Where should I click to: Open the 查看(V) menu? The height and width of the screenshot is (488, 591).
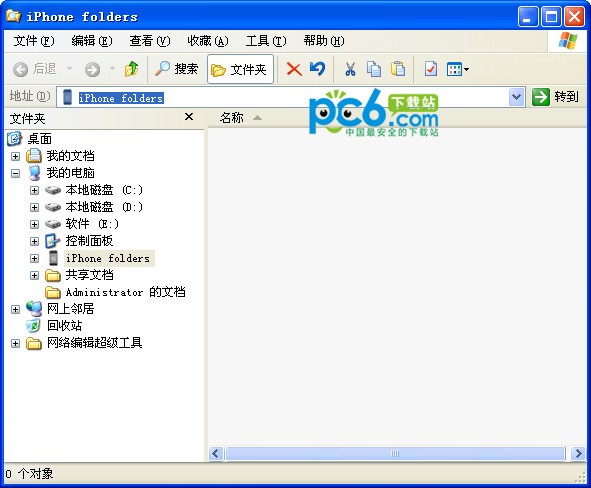(x=150, y=41)
